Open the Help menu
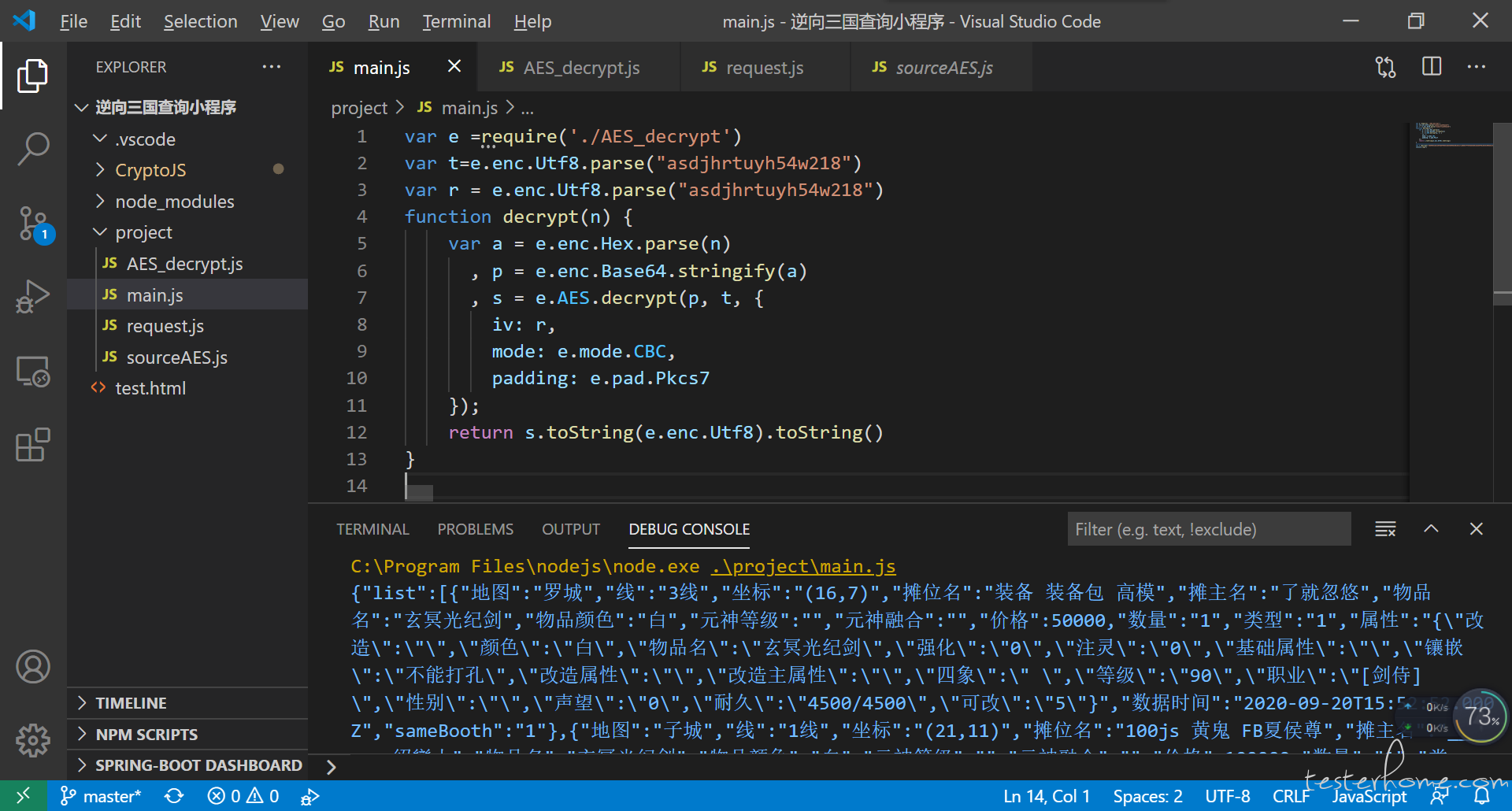The width and height of the screenshot is (1512, 811). [533, 21]
